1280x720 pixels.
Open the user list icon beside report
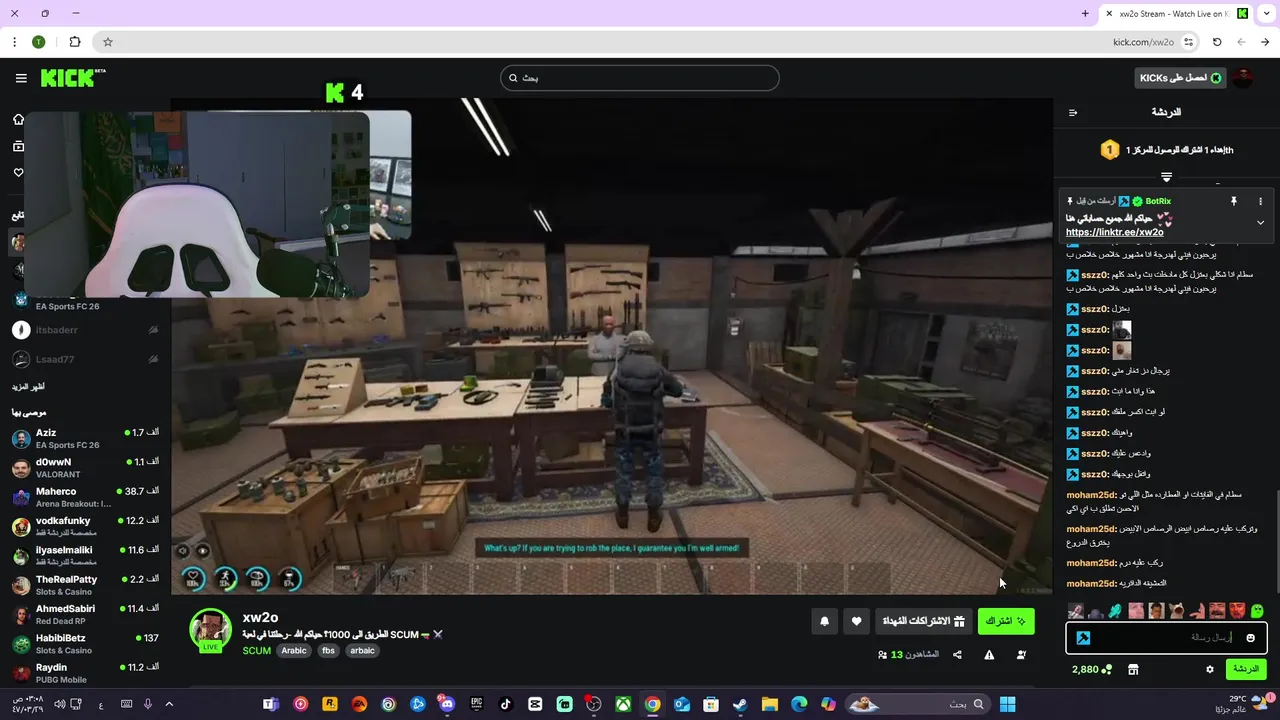point(1021,655)
